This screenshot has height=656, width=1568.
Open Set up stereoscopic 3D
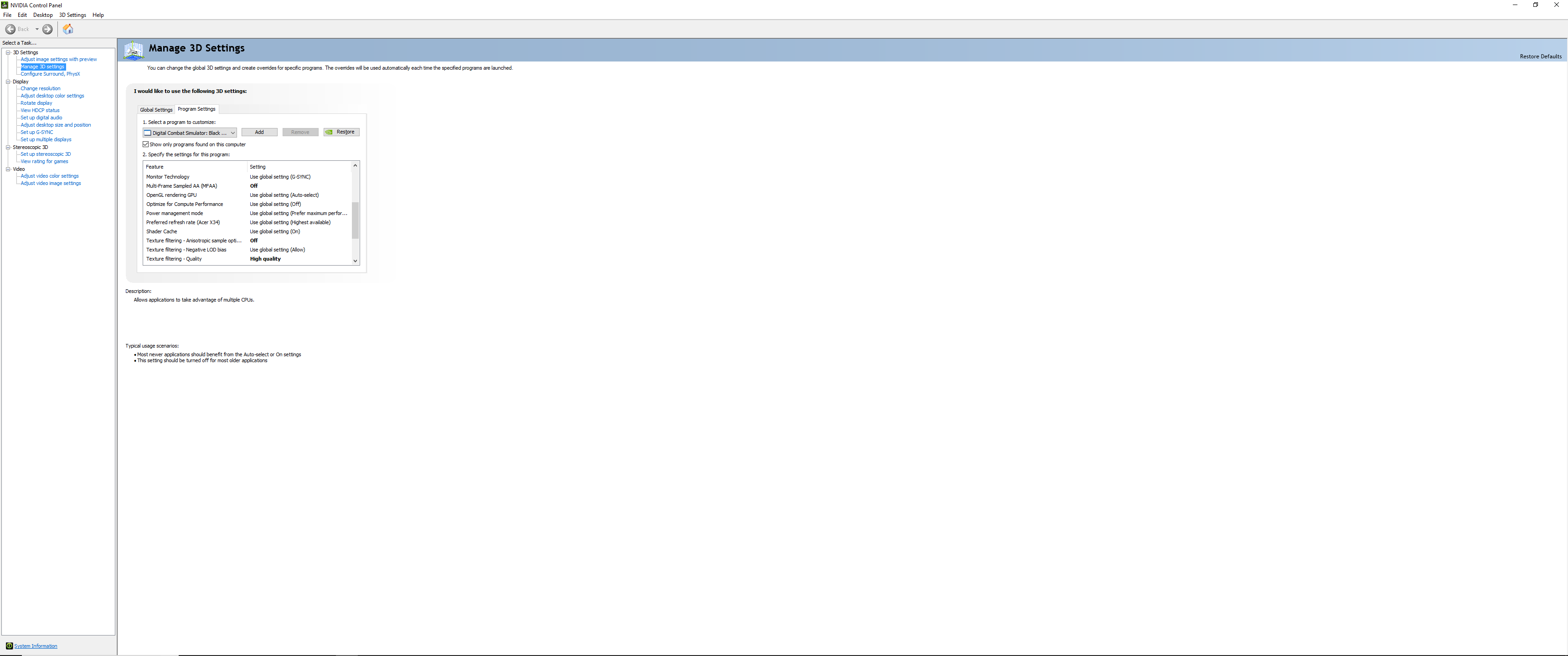pos(46,154)
